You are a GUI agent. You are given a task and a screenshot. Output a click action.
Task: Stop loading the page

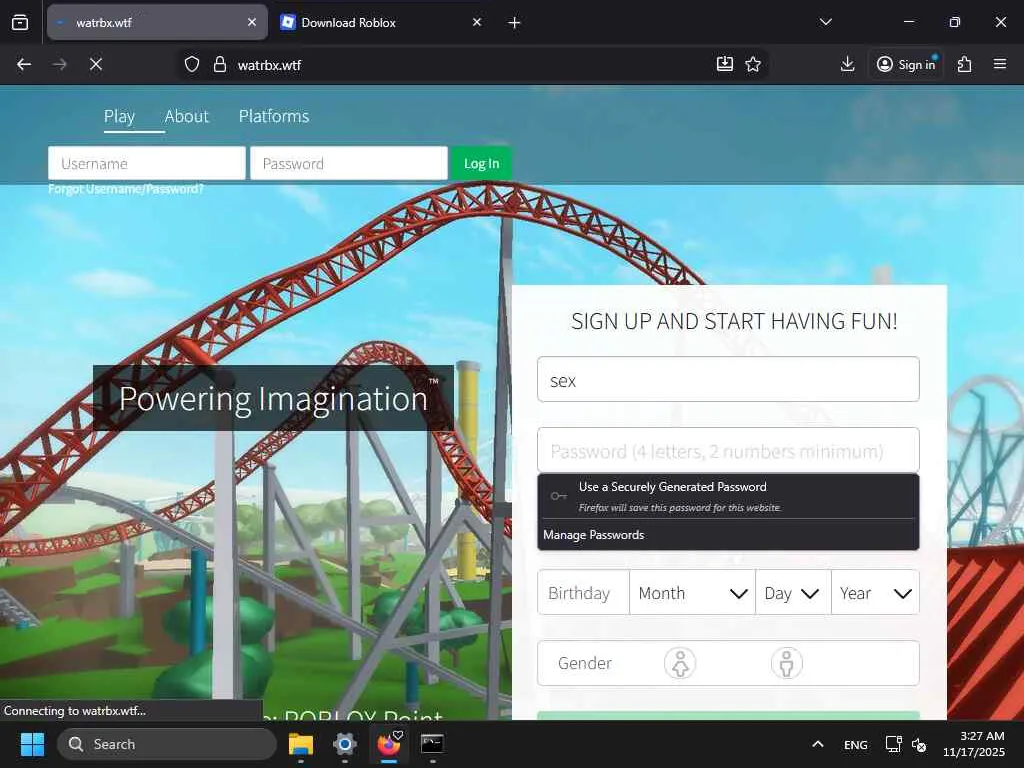[x=95, y=64]
